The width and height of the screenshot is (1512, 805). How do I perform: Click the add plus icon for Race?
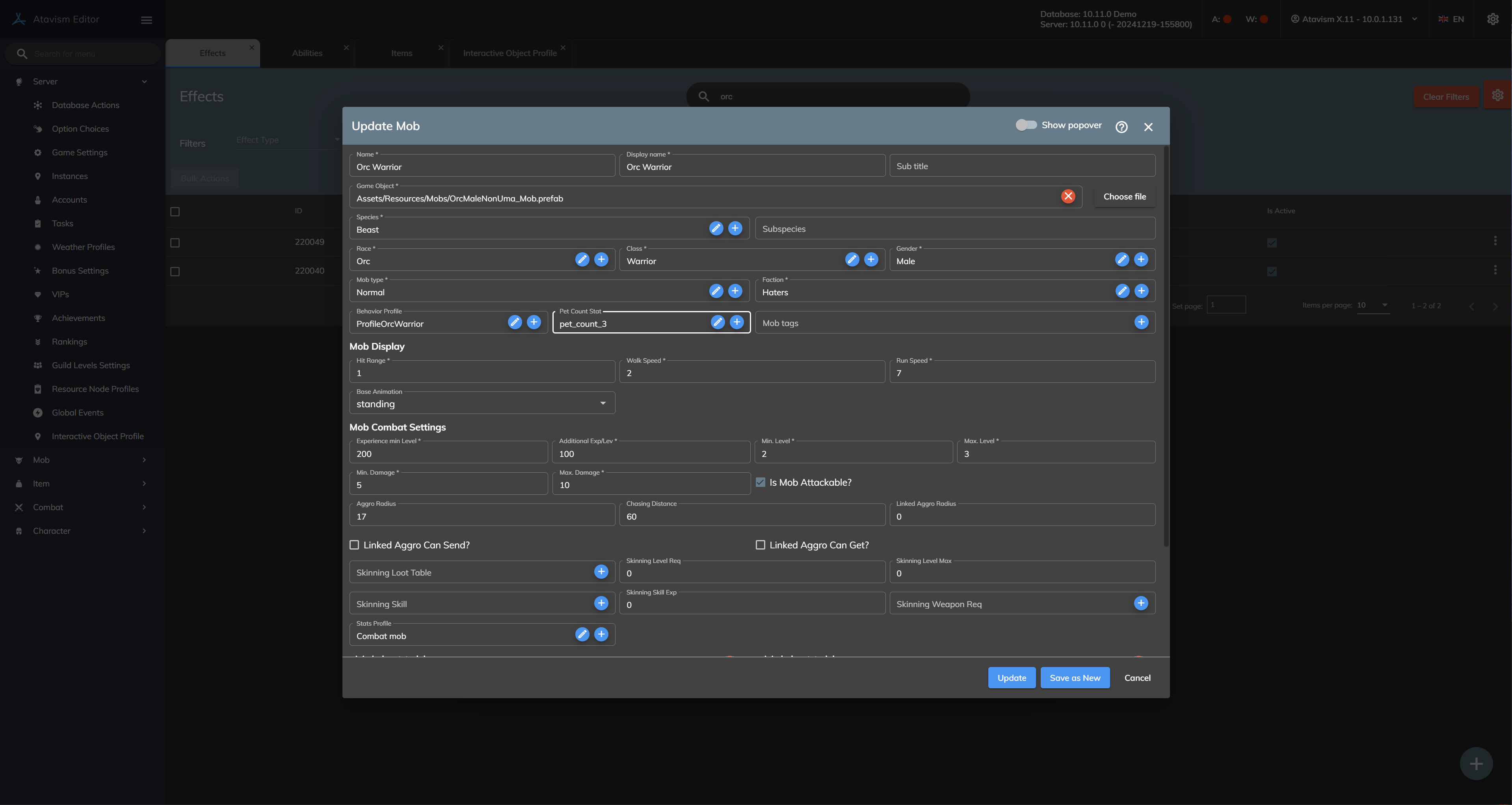(601, 259)
